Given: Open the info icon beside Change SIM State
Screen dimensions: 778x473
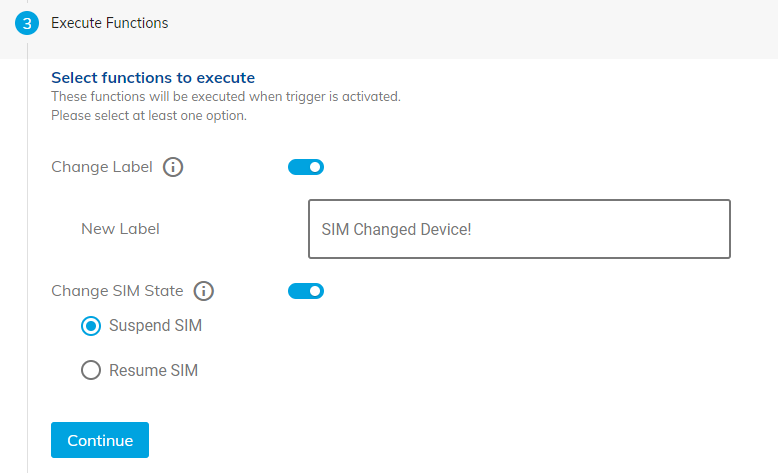Looking at the screenshot, I should click(204, 292).
